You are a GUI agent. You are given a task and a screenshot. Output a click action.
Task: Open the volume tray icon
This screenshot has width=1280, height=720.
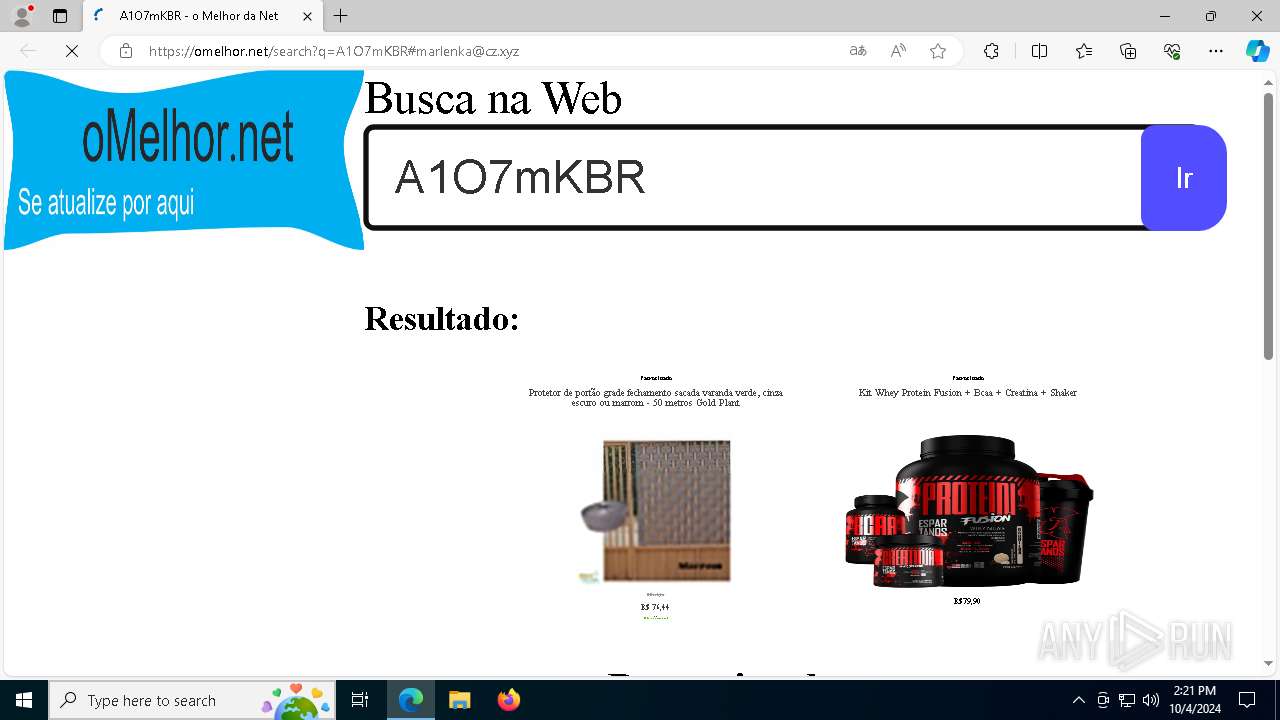tap(1151, 700)
